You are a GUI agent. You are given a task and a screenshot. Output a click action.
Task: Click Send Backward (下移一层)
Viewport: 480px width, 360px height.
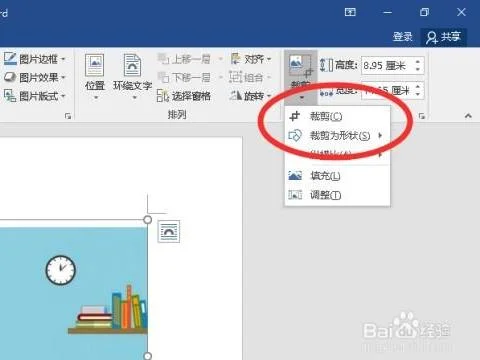[x=184, y=77]
